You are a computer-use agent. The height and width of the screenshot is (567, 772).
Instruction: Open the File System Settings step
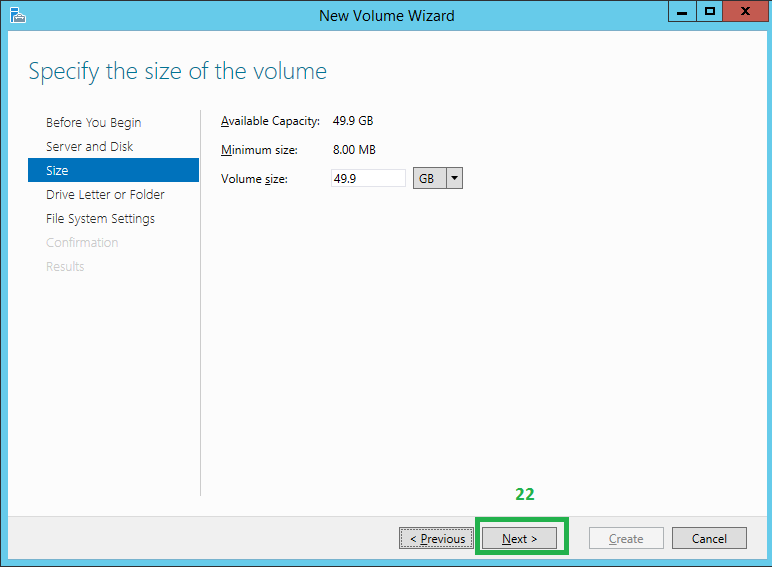pos(100,219)
